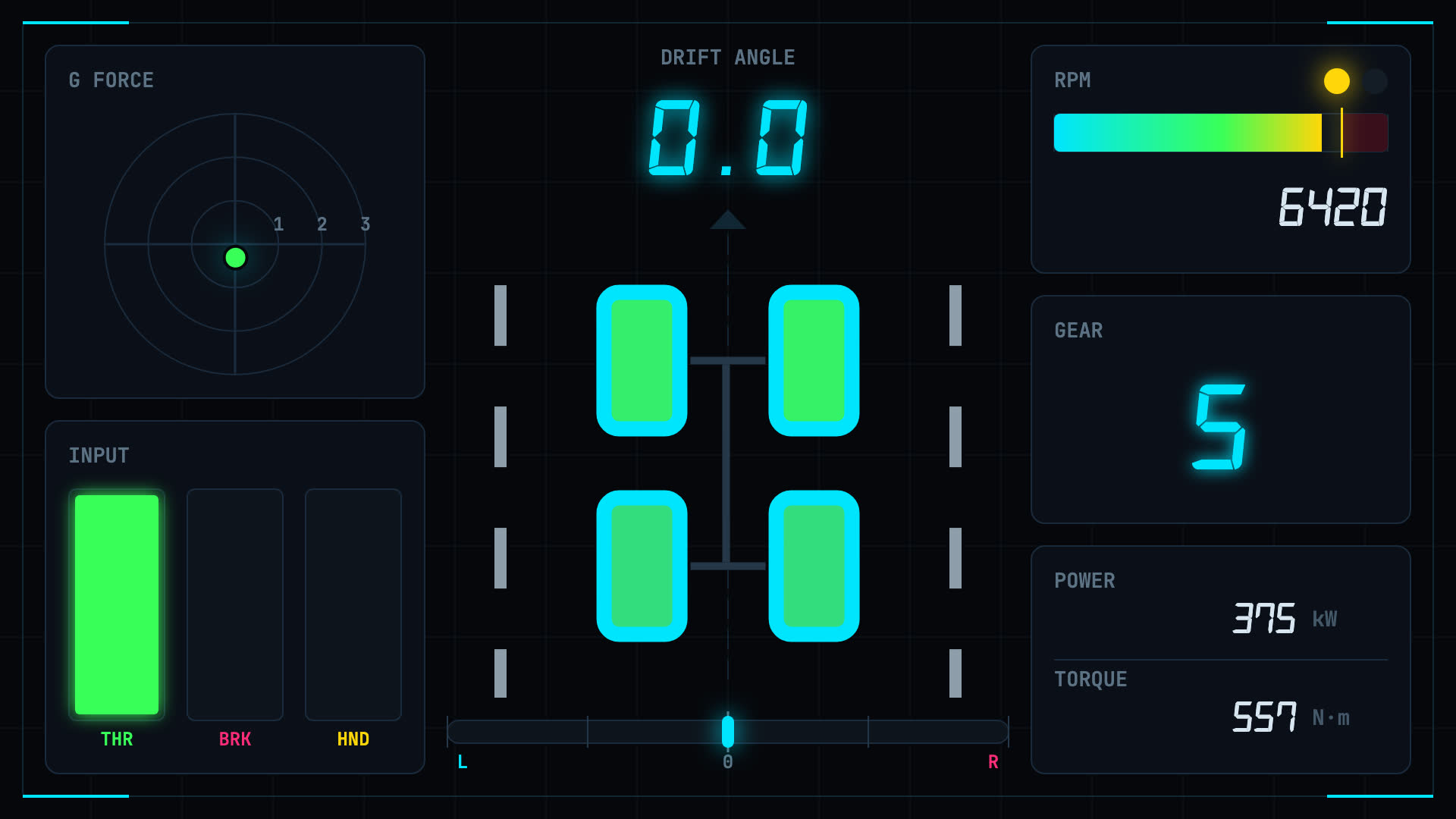The width and height of the screenshot is (1456, 819).
Task: Click the lit yellow shift light
Action: [1337, 81]
